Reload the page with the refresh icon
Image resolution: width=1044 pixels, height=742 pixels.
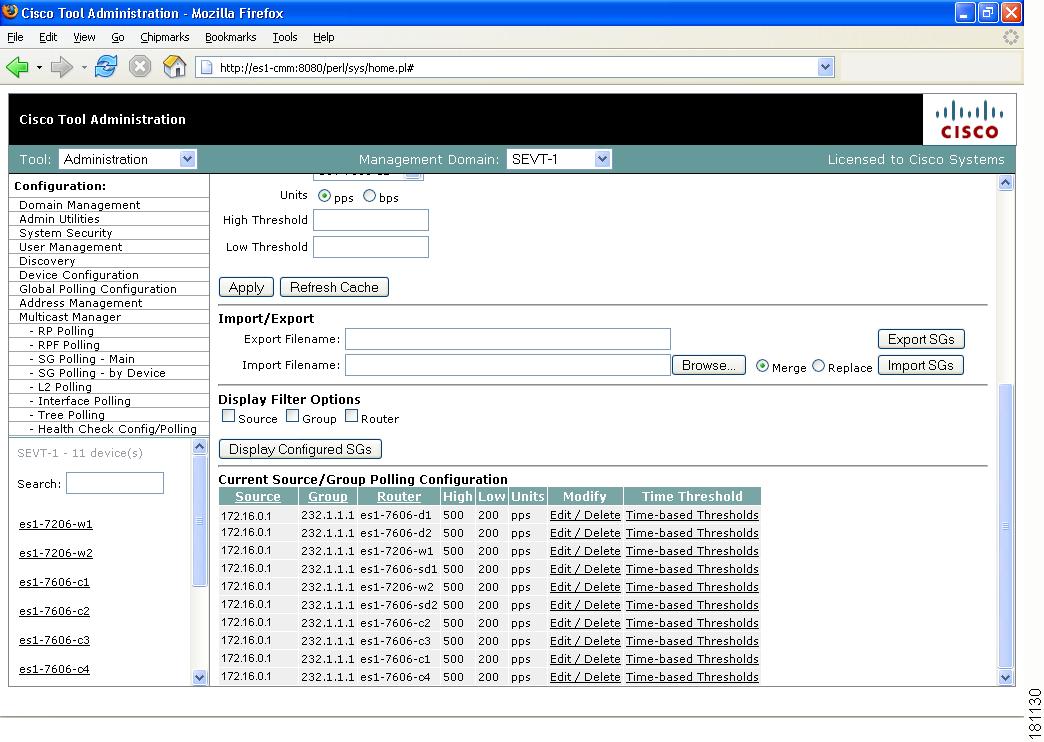[x=106, y=67]
